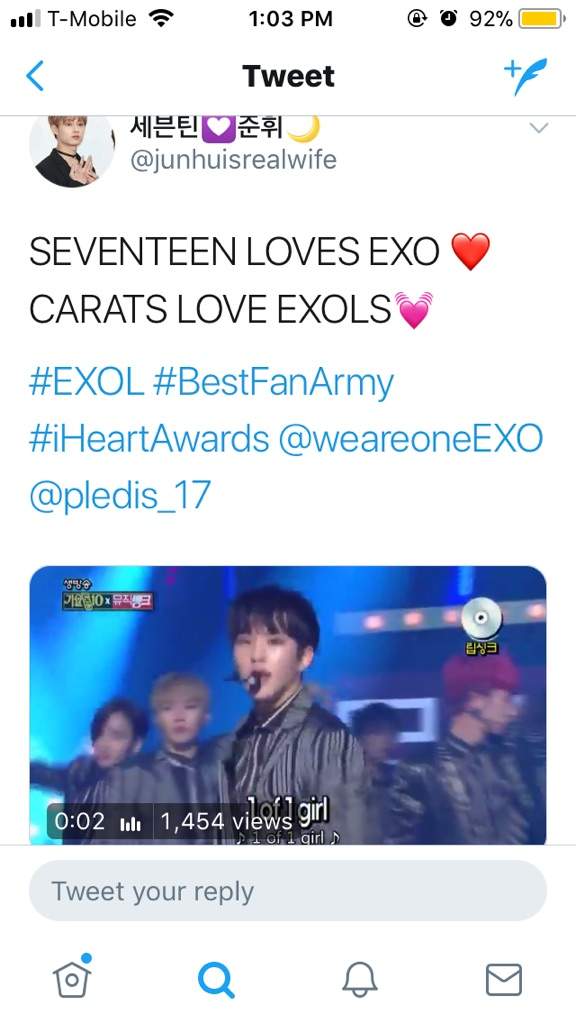
Task: Visit the @weareoneEXO mention
Action: tap(411, 439)
